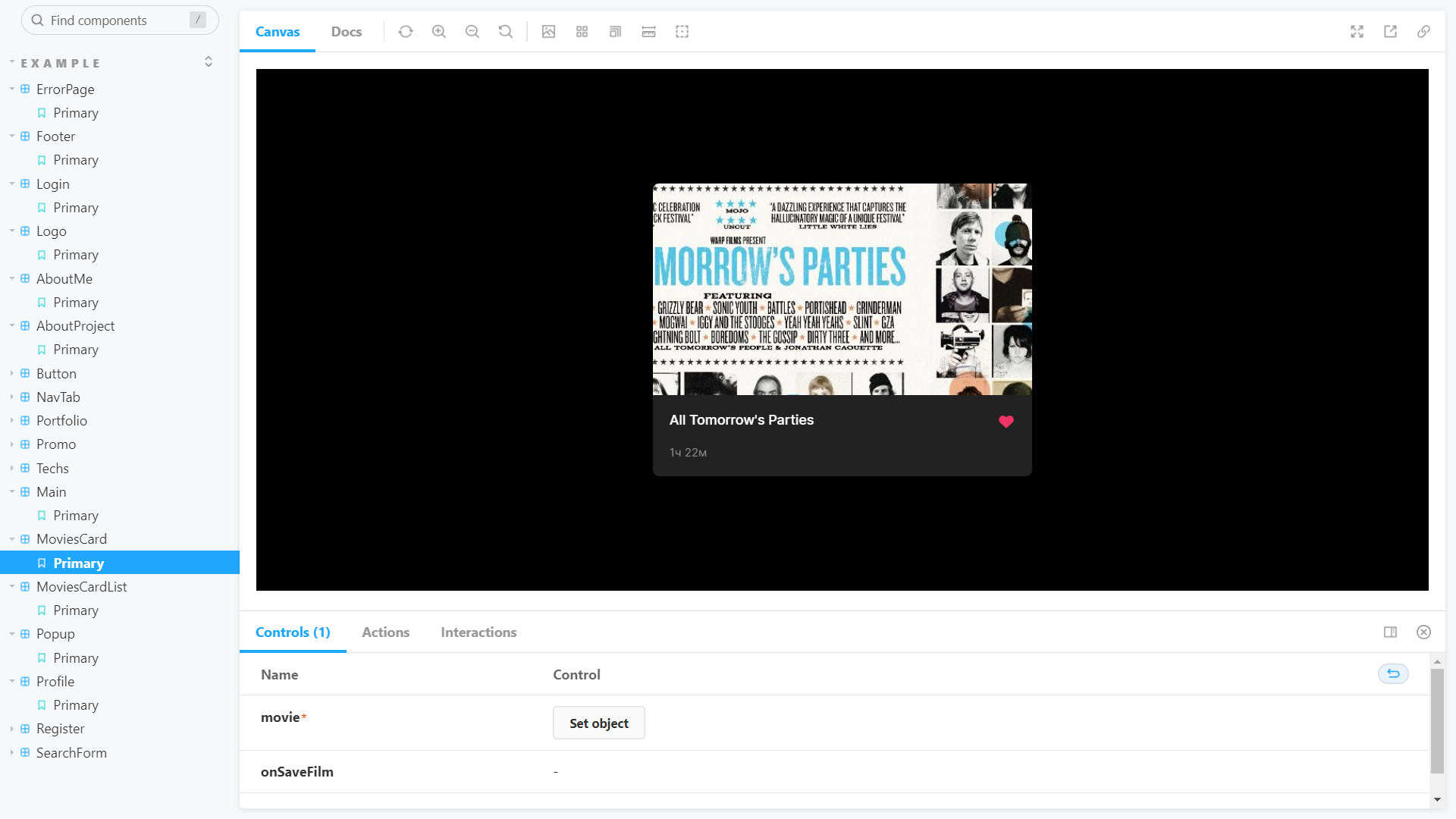
Task: Open the Actions panel tab
Action: (386, 632)
